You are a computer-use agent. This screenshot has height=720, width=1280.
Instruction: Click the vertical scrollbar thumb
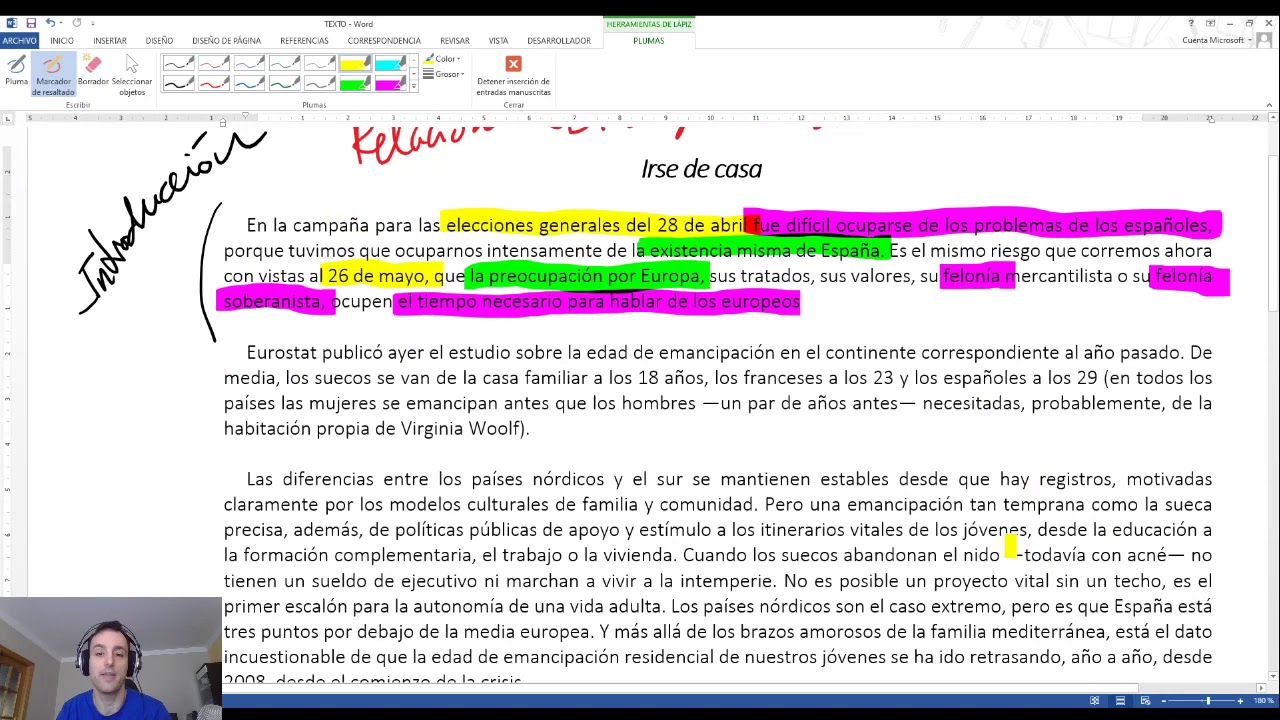(1273, 235)
